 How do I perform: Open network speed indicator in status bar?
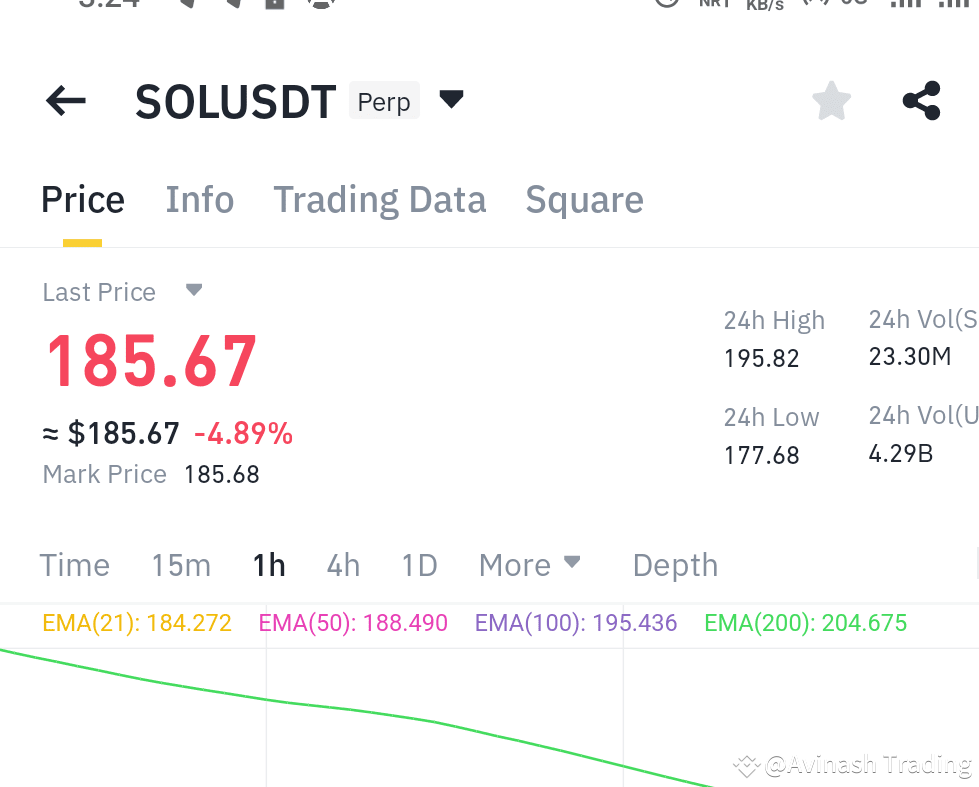click(765, 6)
